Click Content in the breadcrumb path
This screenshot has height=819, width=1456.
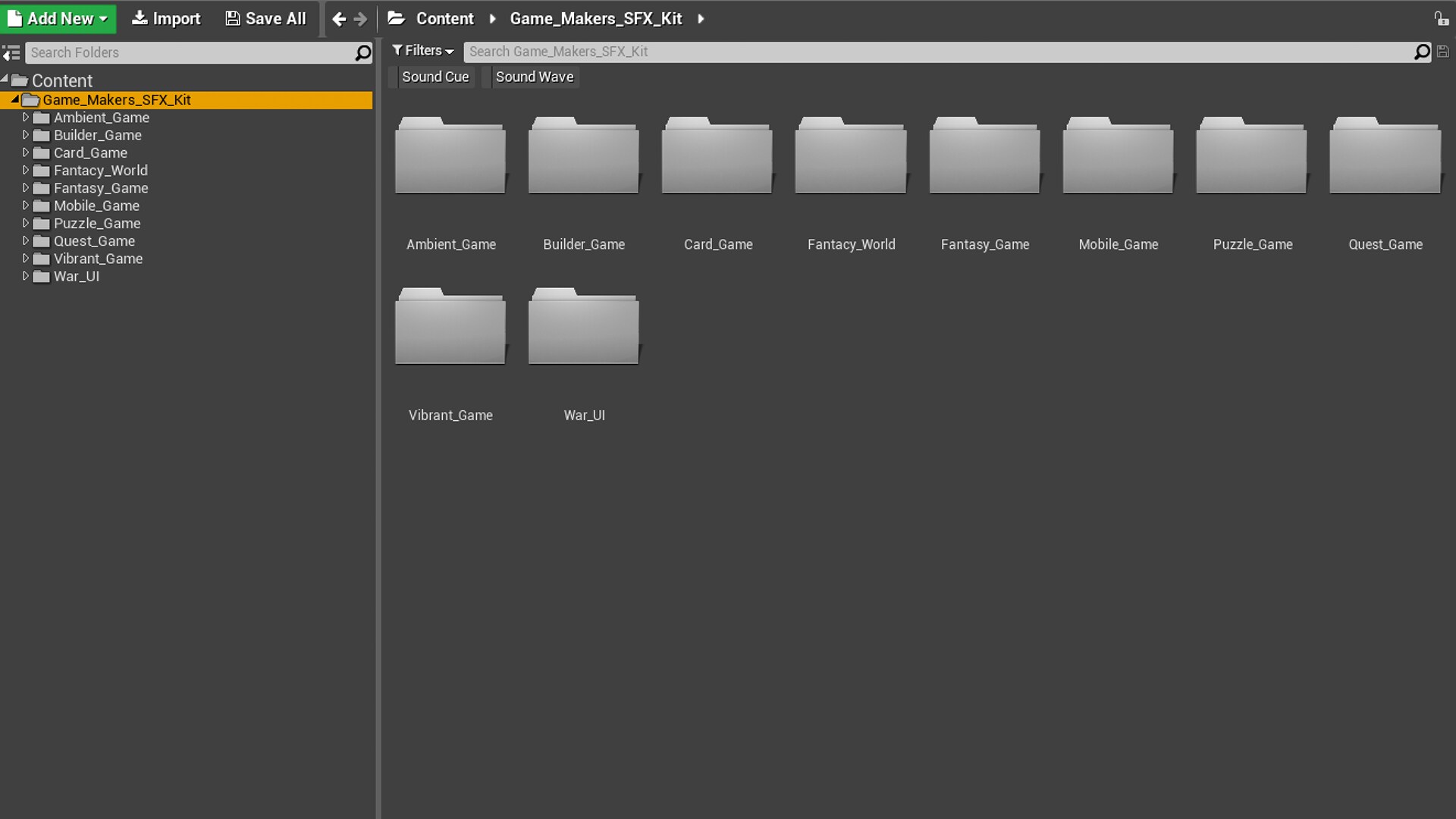click(445, 18)
